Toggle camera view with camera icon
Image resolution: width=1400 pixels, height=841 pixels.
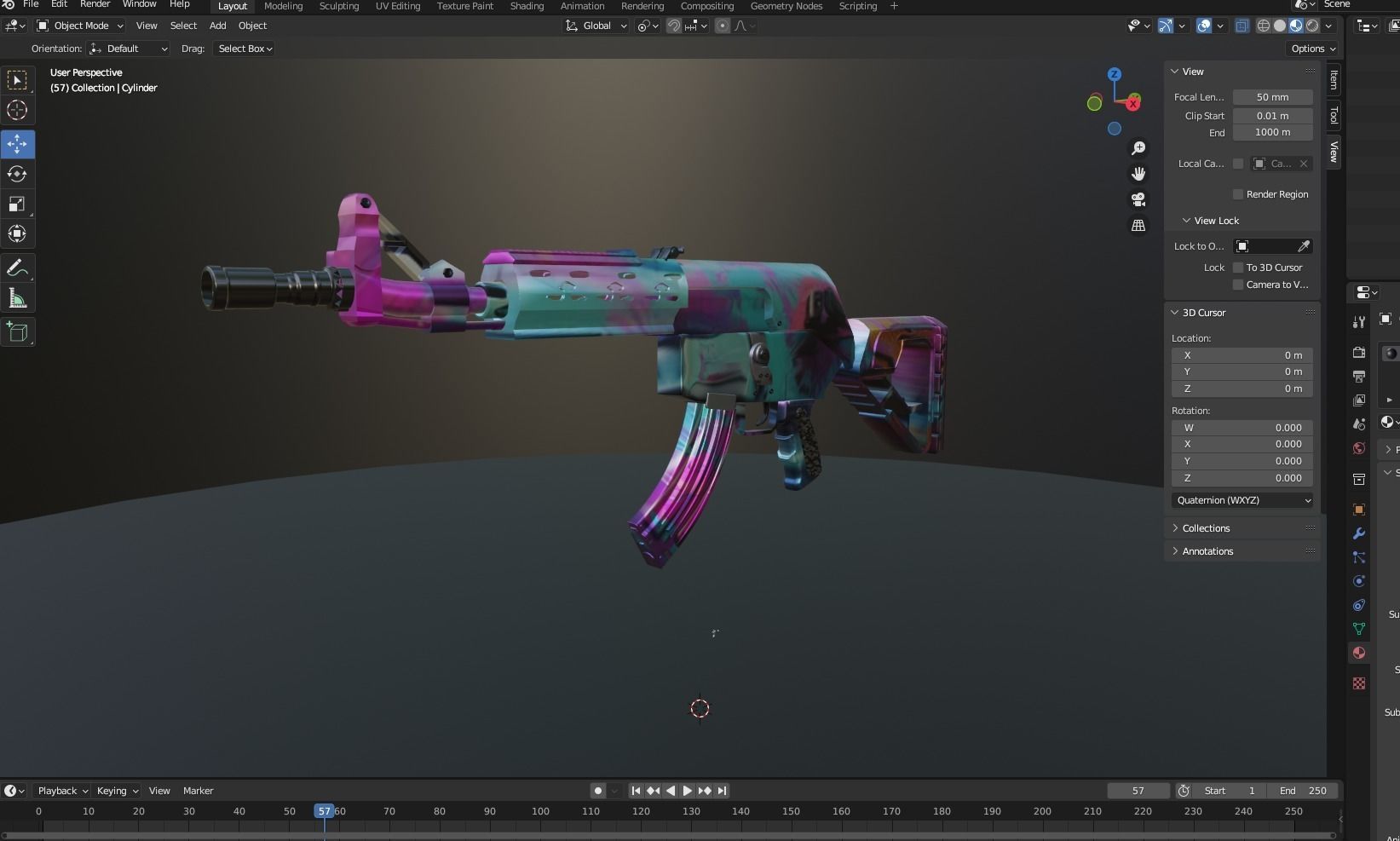point(1138,199)
